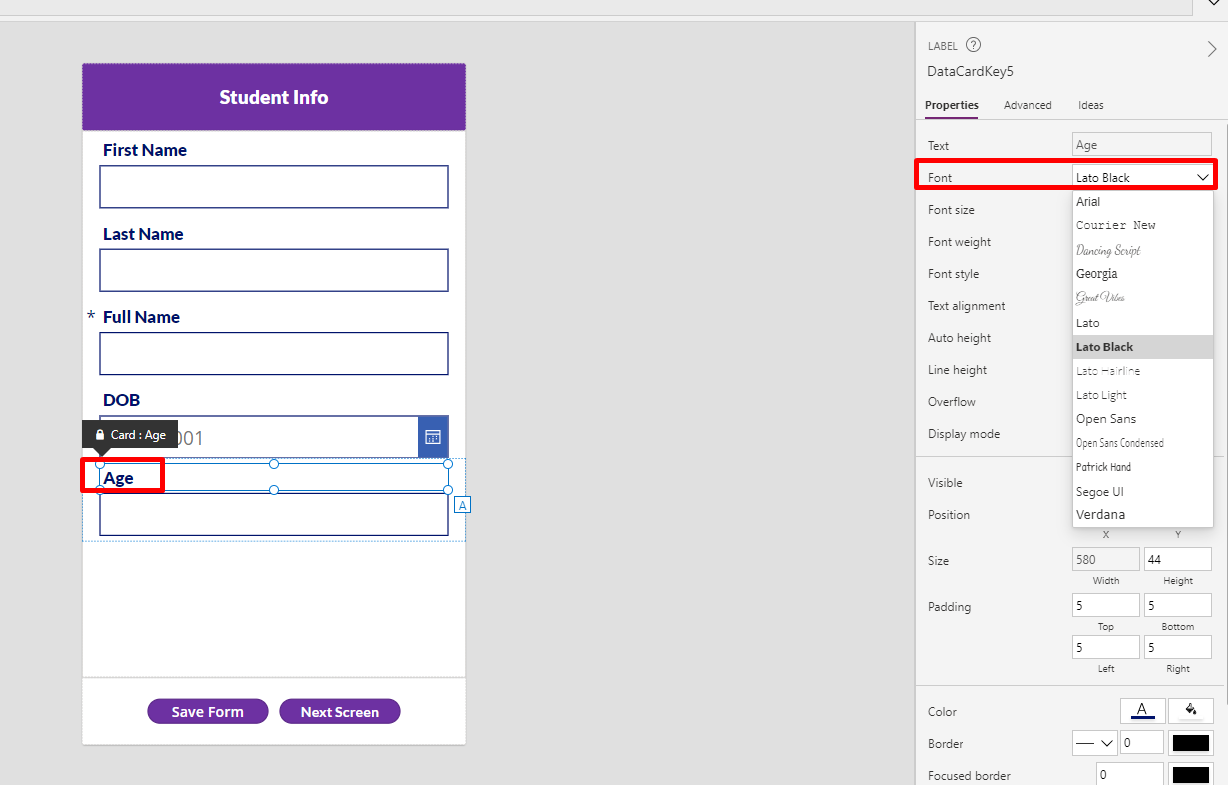Click the Next Screen button

[340, 712]
